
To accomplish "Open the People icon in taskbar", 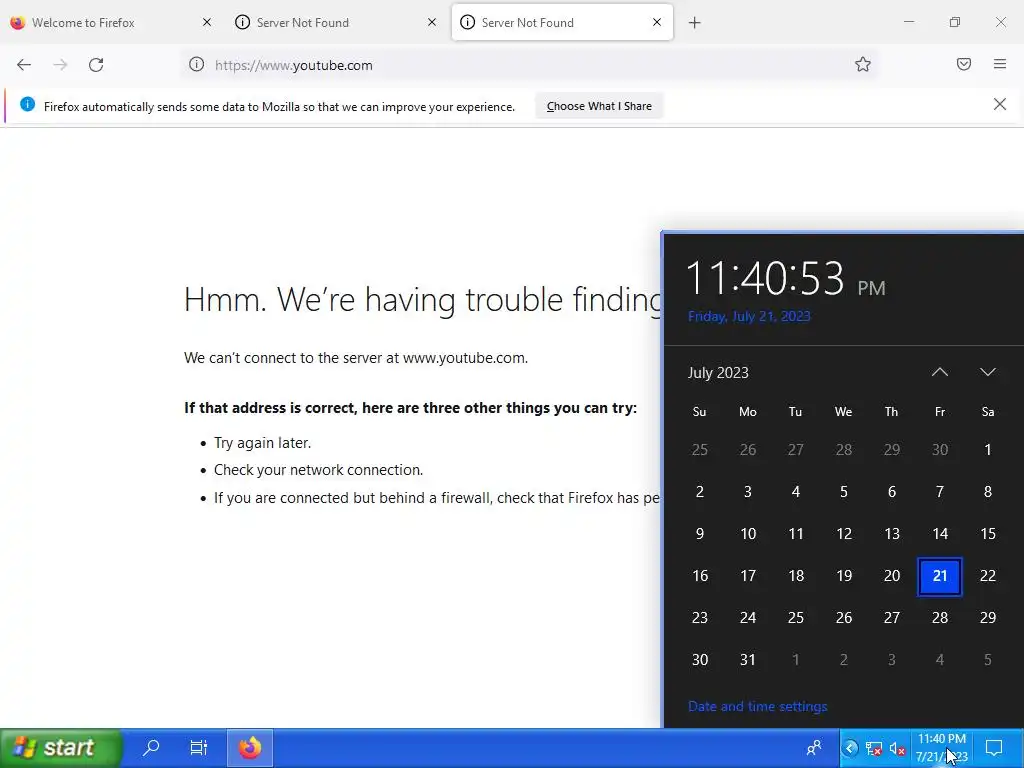I will (x=814, y=748).
